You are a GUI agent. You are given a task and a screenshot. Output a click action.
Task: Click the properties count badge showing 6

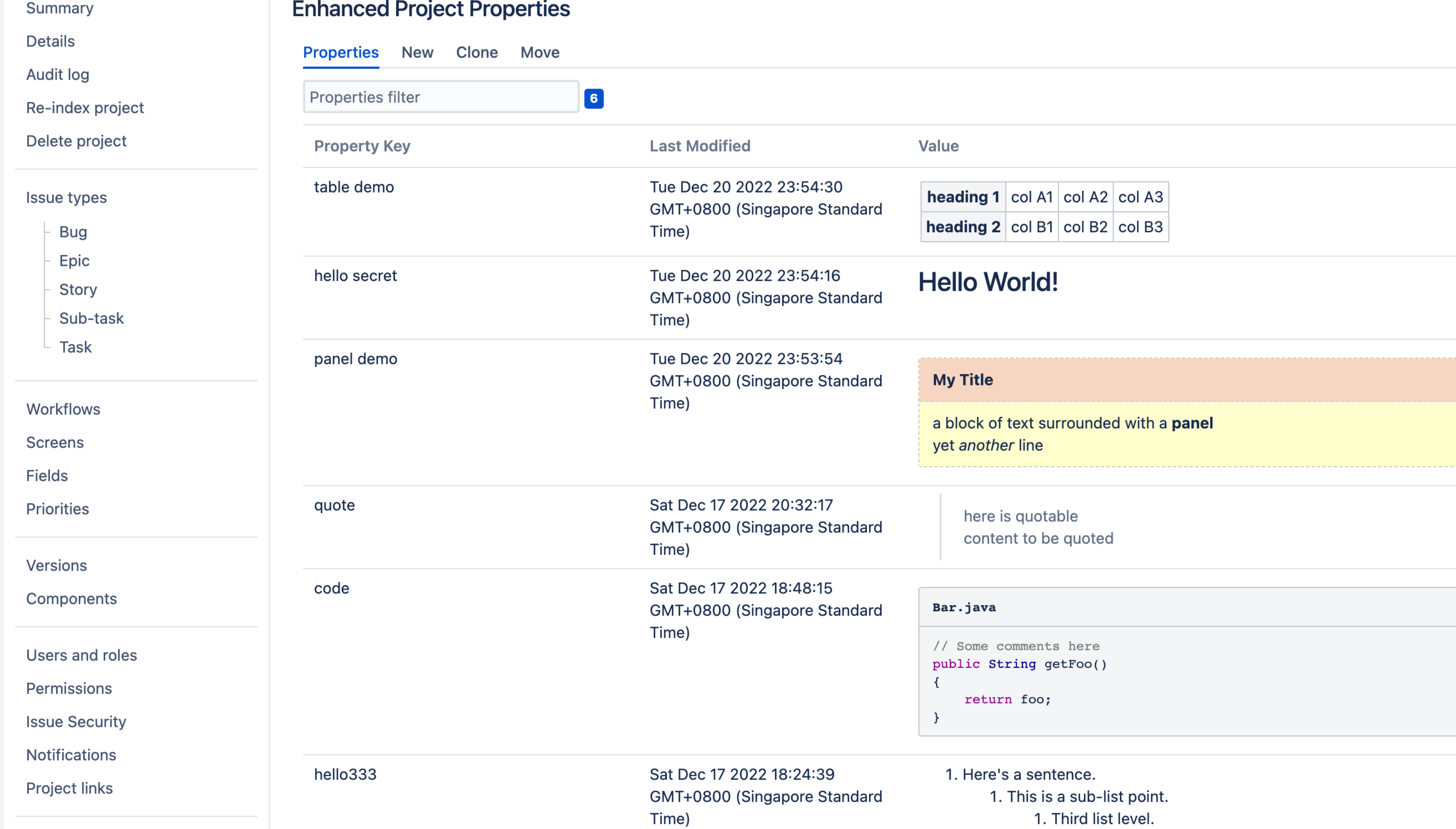click(x=594, y=99)
